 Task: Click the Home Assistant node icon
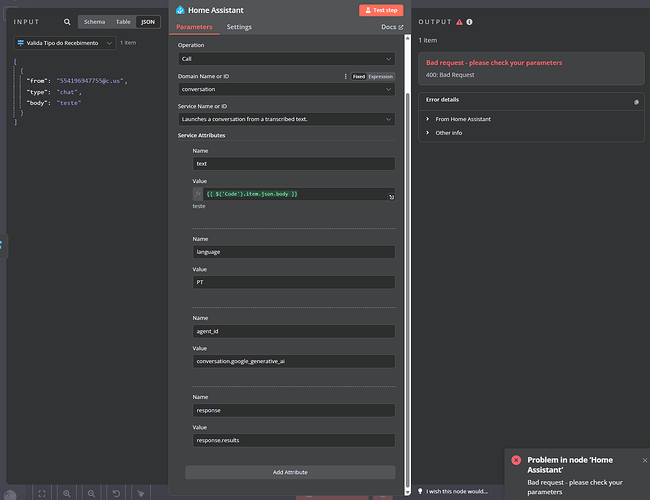pyautogui.click(x=180, y=10)
